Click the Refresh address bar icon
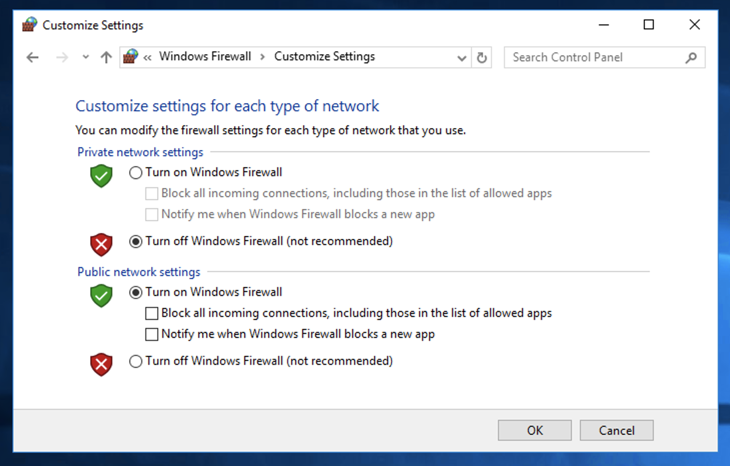The width and height of the screenshot is (730, 466). [x=482, y=58]
